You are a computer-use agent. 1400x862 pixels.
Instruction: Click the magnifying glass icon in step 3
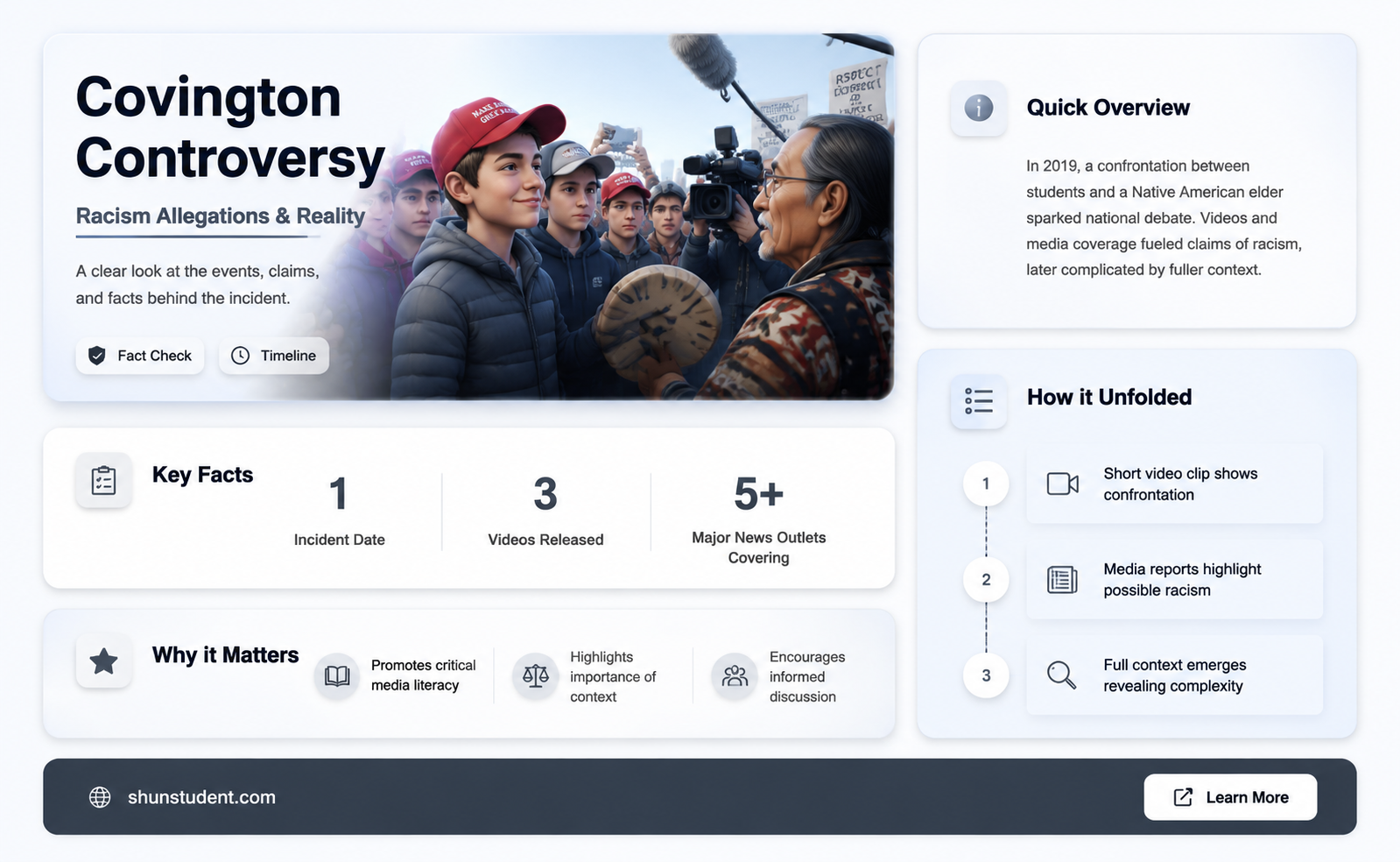tap(1062, 675)
